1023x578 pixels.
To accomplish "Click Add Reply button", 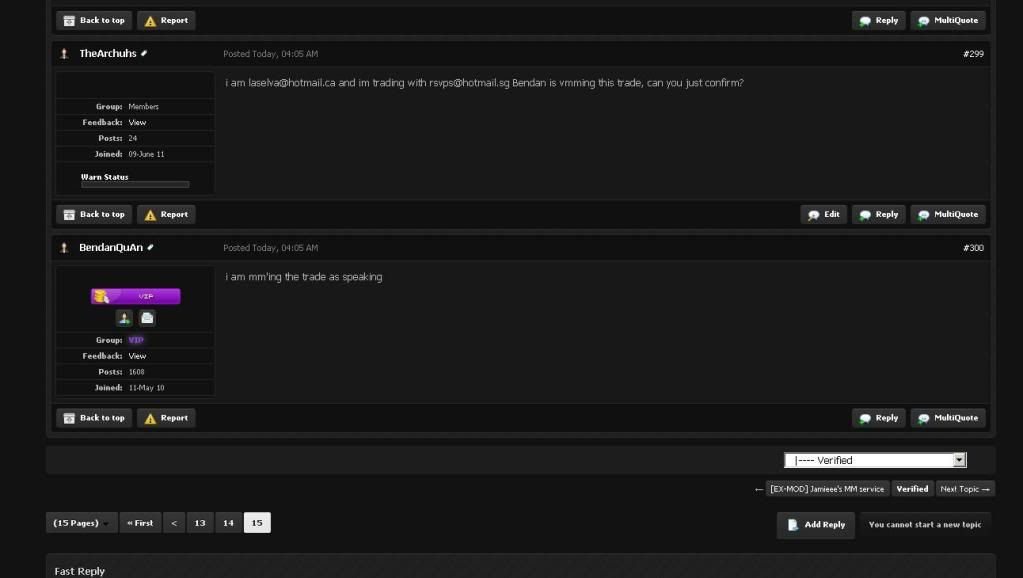I will 816,525.
